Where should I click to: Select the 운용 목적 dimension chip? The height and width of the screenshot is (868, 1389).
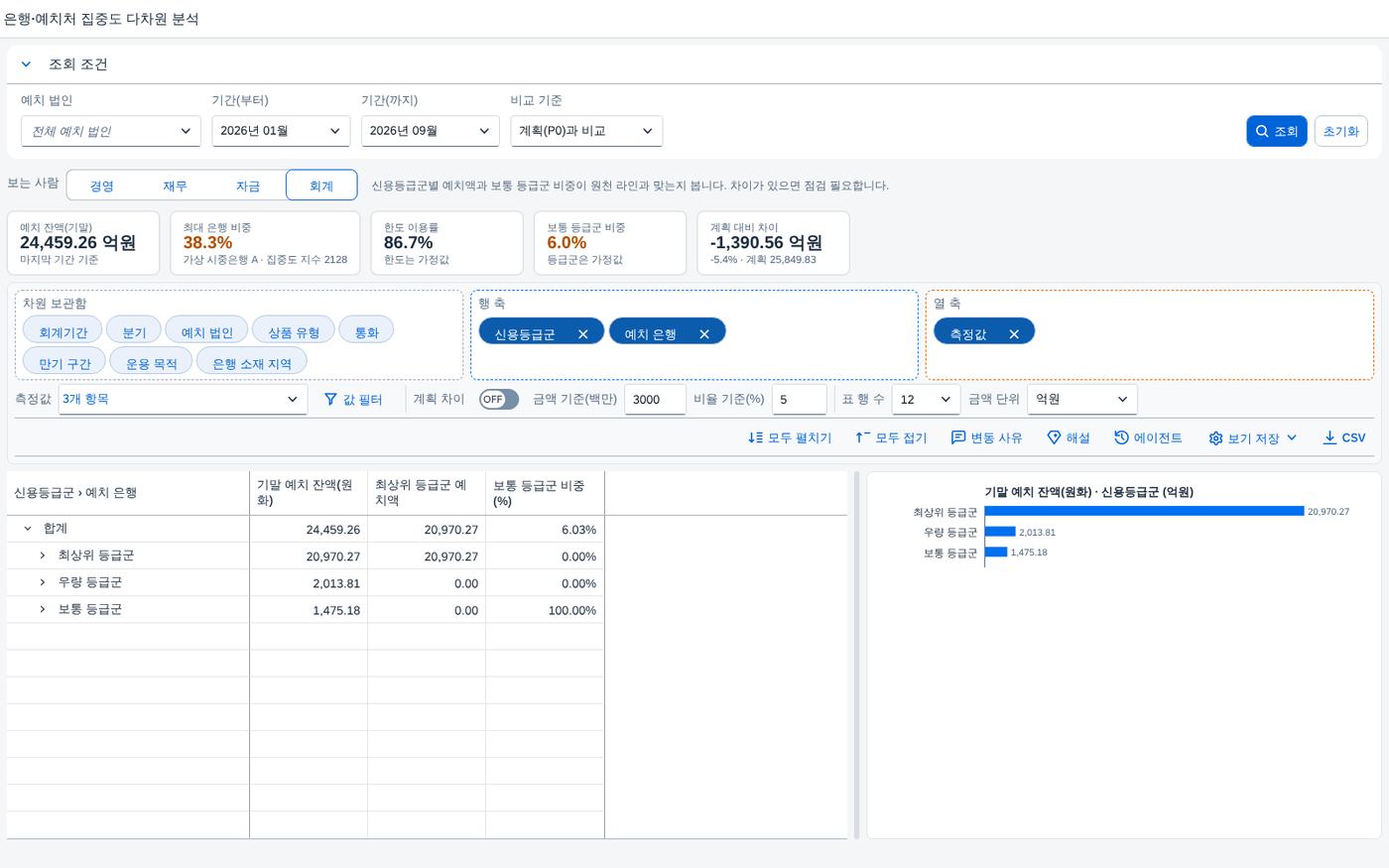pos(151,362)
